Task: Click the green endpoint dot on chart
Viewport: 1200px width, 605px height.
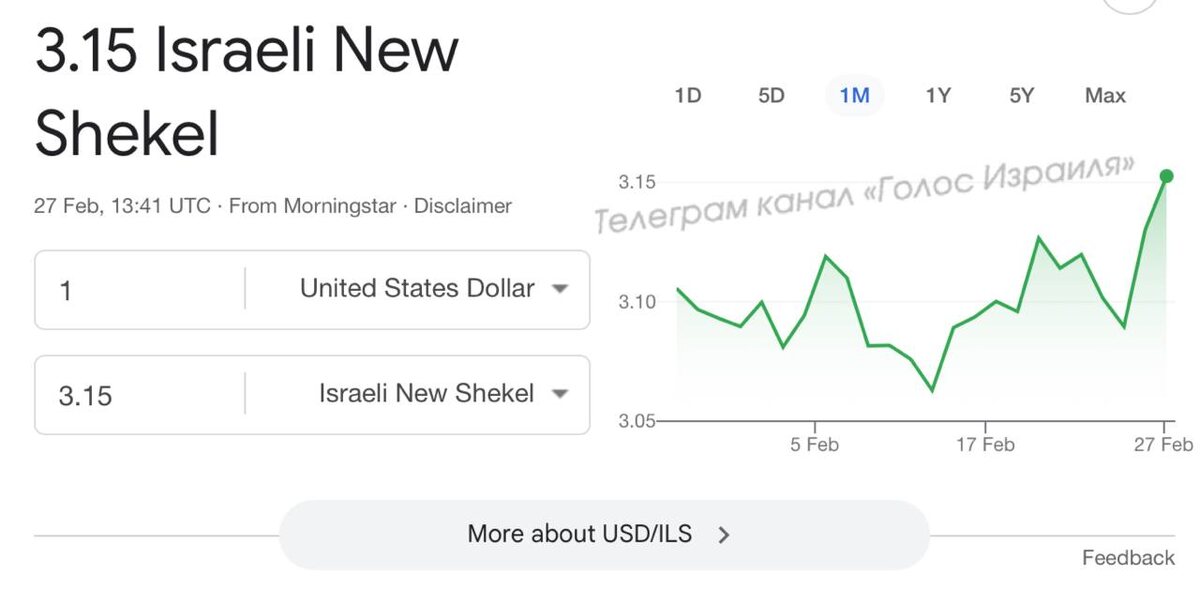Action: 1166,176
